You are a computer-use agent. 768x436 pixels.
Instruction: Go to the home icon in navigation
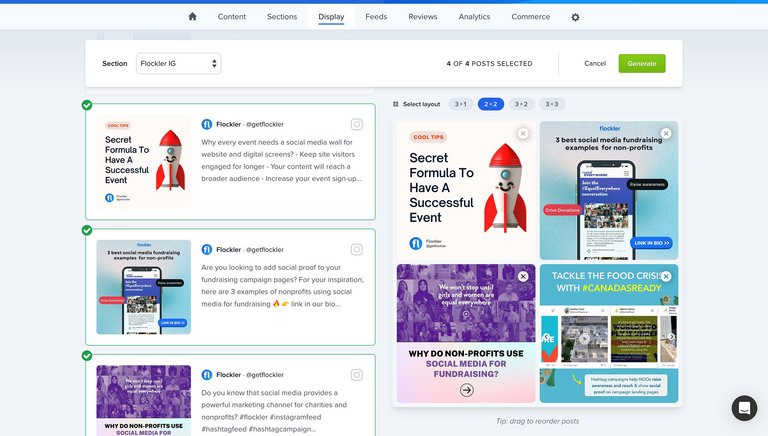coord(192,17)
